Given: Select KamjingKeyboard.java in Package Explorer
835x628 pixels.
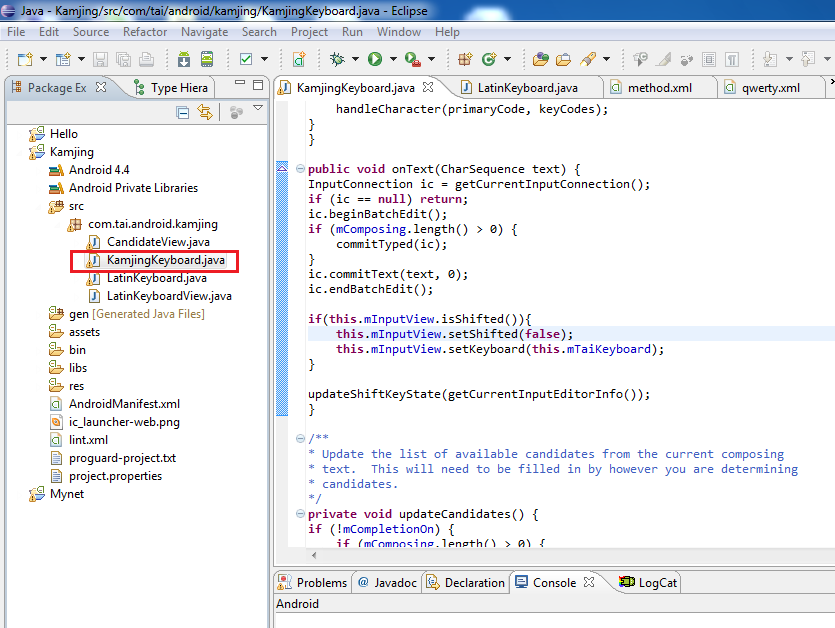Looking at the screenshot, I should point(155,260).
